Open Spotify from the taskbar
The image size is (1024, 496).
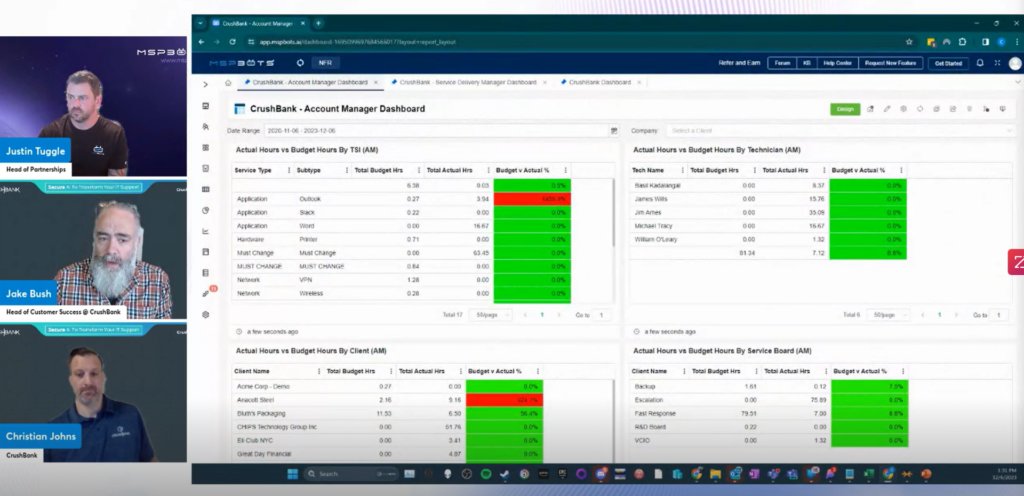[x=486, y=474]
